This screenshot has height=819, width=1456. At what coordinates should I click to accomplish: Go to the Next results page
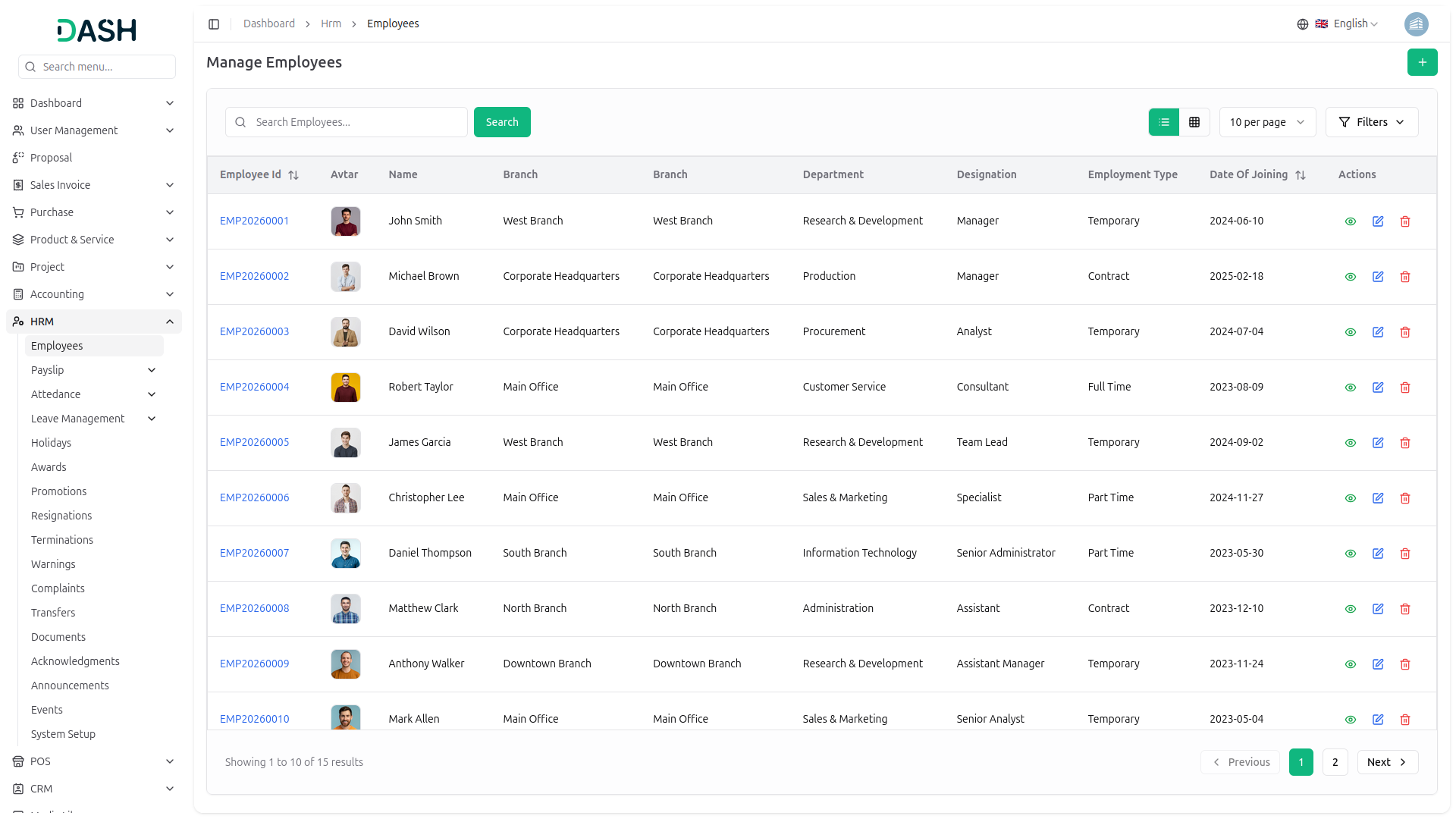click(x=1388, y=762)
